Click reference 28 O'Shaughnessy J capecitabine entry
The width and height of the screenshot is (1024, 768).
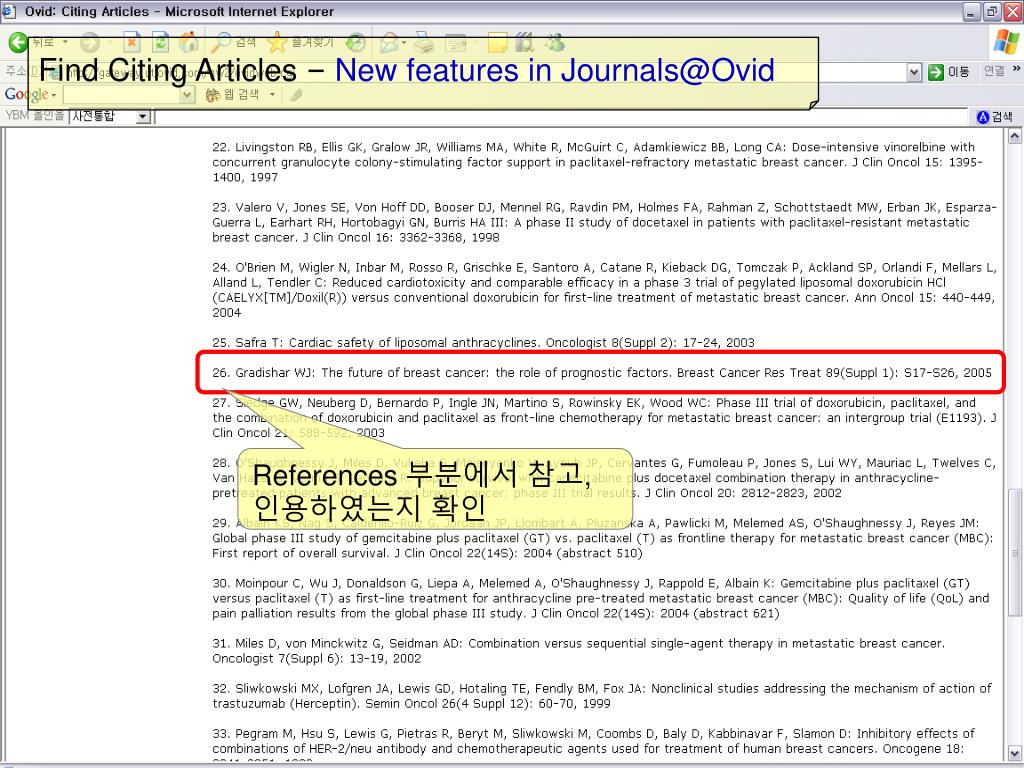point(604,477)
